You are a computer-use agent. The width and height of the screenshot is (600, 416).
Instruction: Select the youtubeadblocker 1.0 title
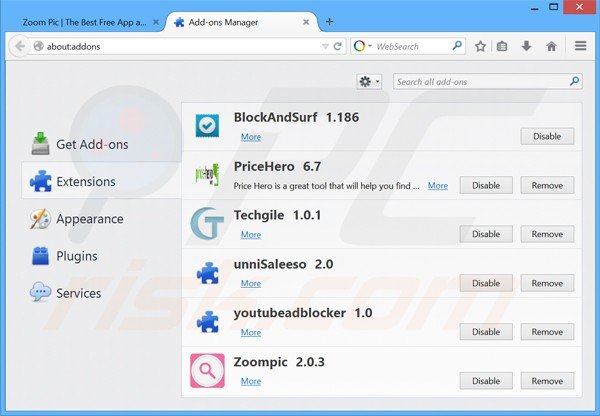303,313
